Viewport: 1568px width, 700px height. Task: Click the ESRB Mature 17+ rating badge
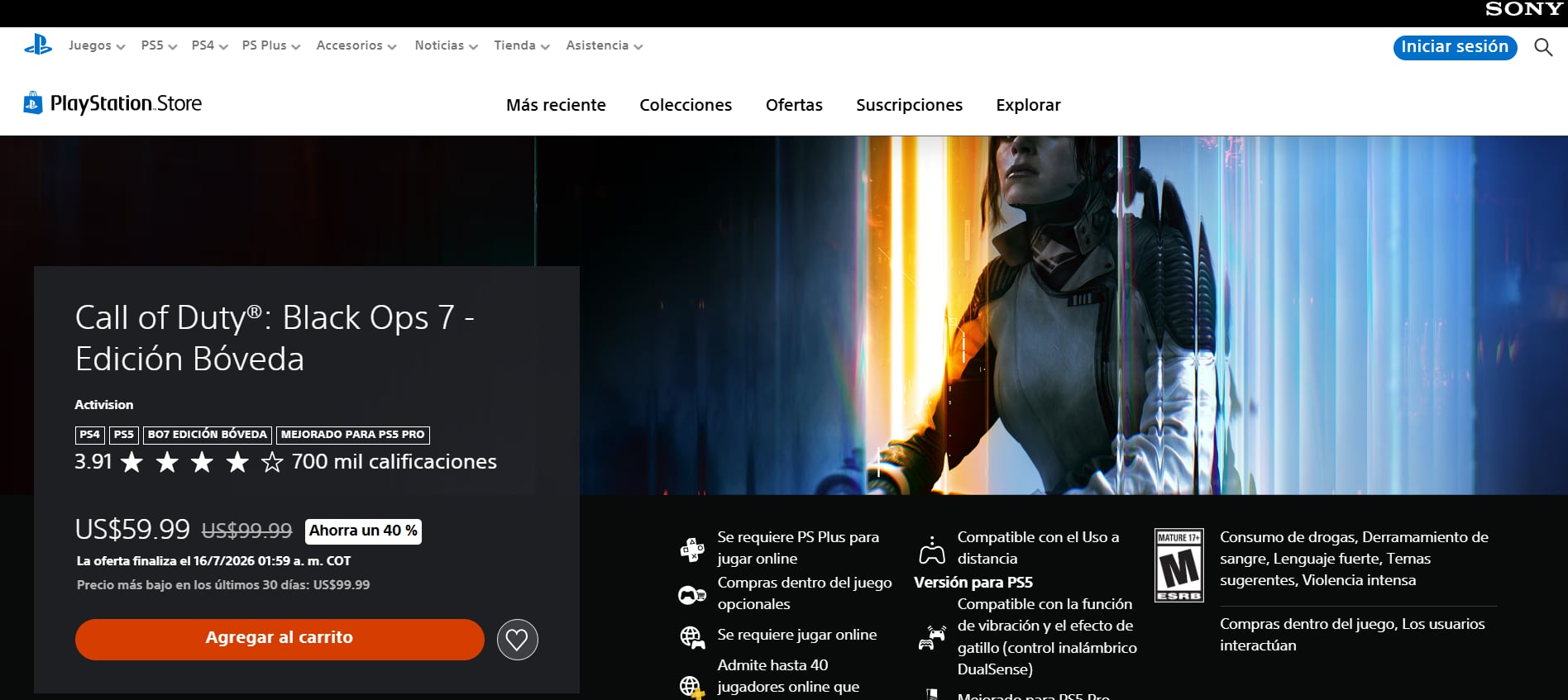point(1179,565)
